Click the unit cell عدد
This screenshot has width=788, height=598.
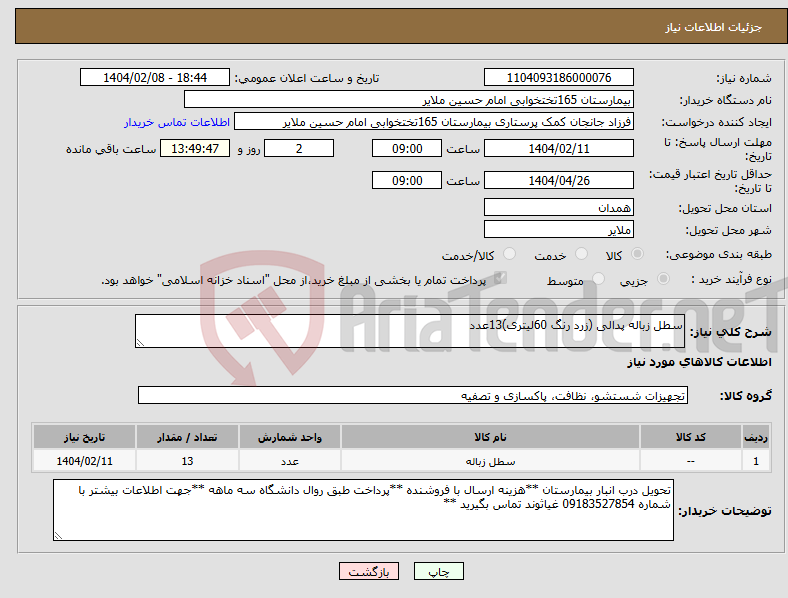click(290, 461)
